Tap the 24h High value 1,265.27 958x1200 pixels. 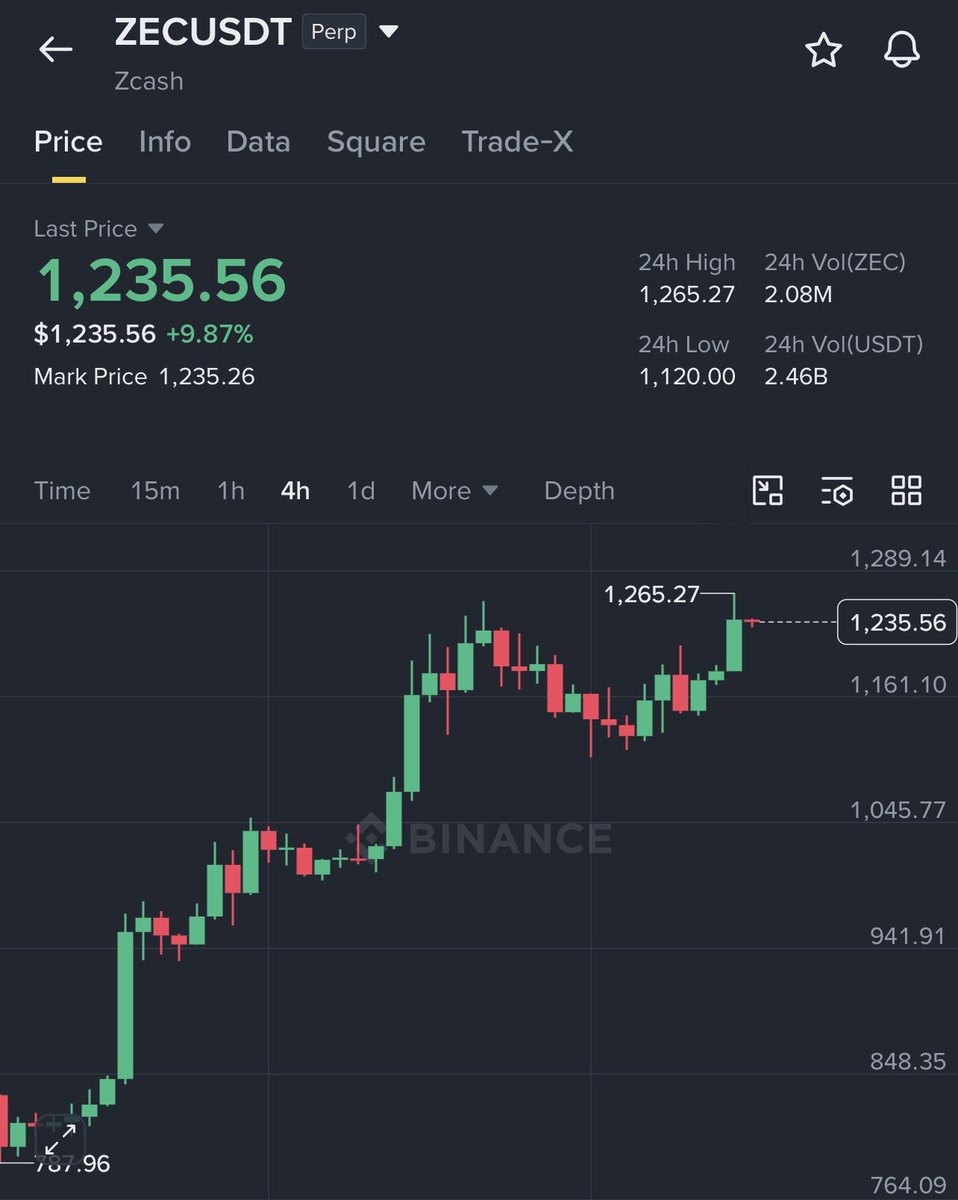tap(687, 295)
